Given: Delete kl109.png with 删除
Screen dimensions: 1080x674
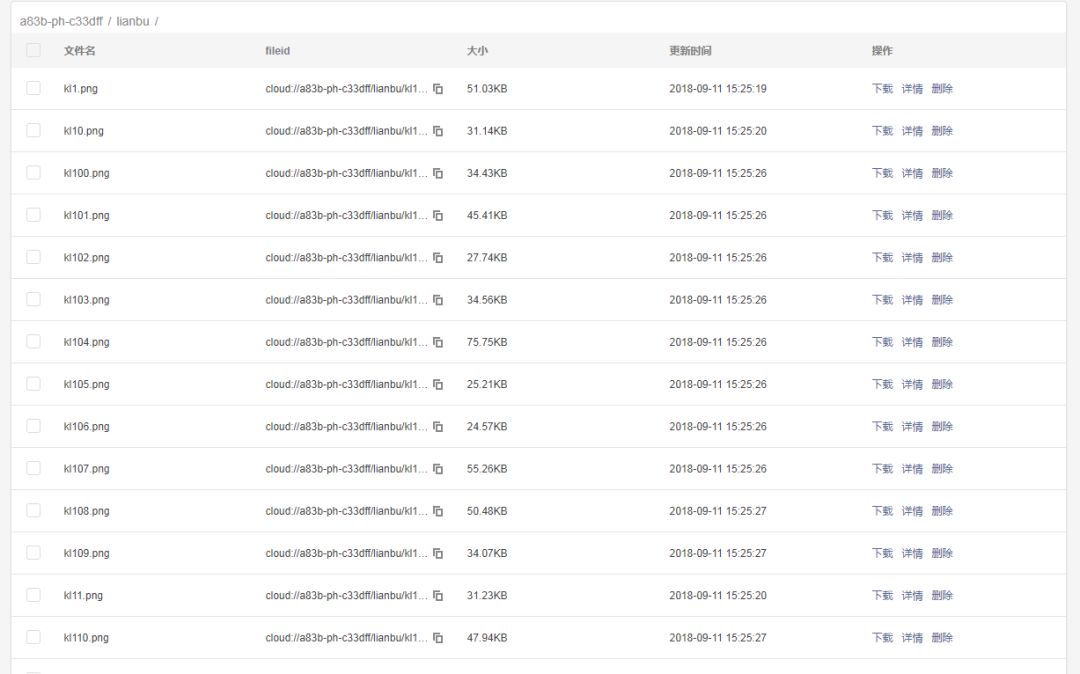Looking at the screenshot, I should (942, 554).
